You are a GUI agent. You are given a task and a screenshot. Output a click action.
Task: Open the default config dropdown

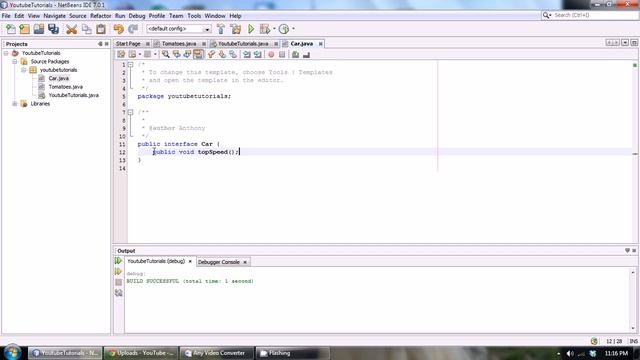tap(207, 29)
